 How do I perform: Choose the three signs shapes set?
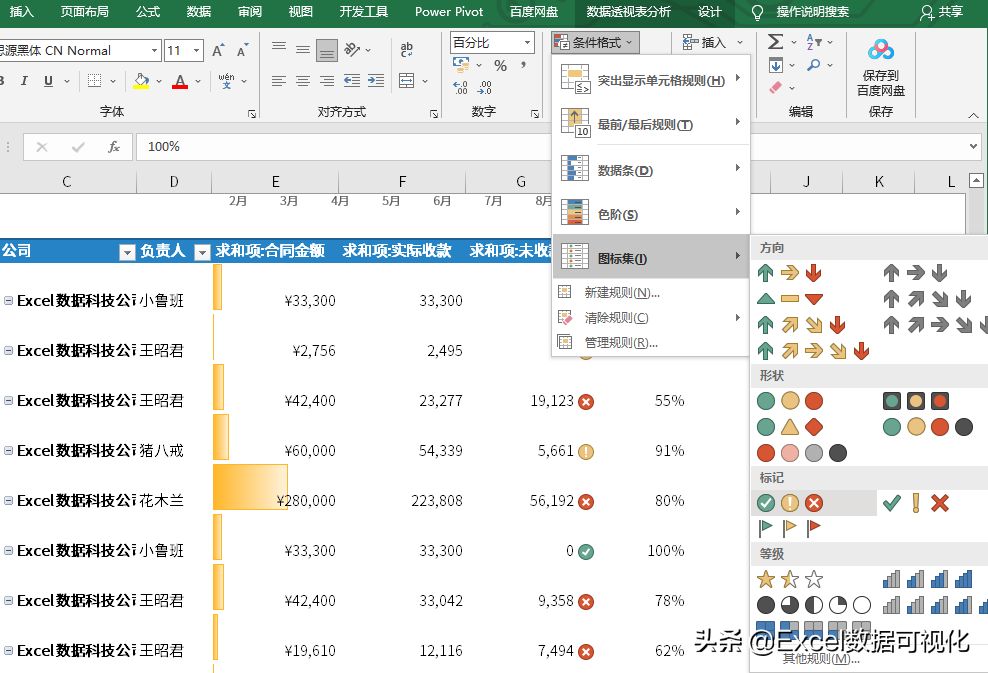click(x=790, y=427)
